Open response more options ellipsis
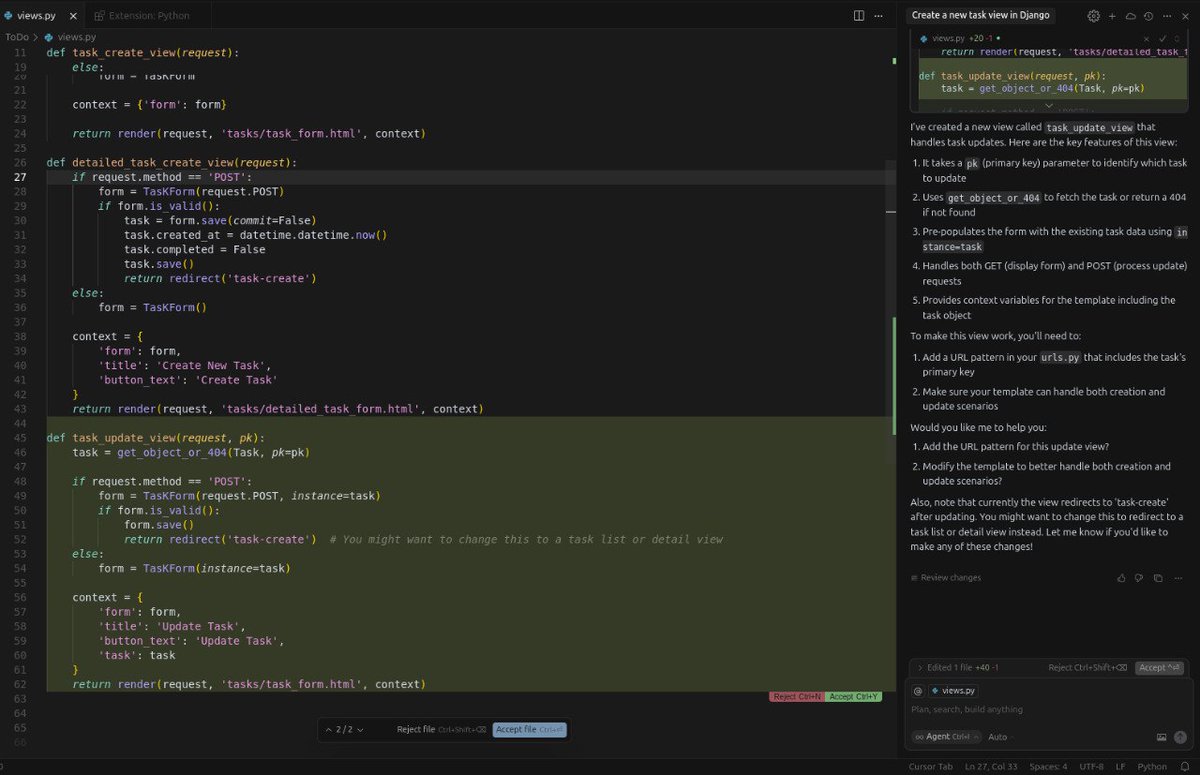 coord(1176,578)
